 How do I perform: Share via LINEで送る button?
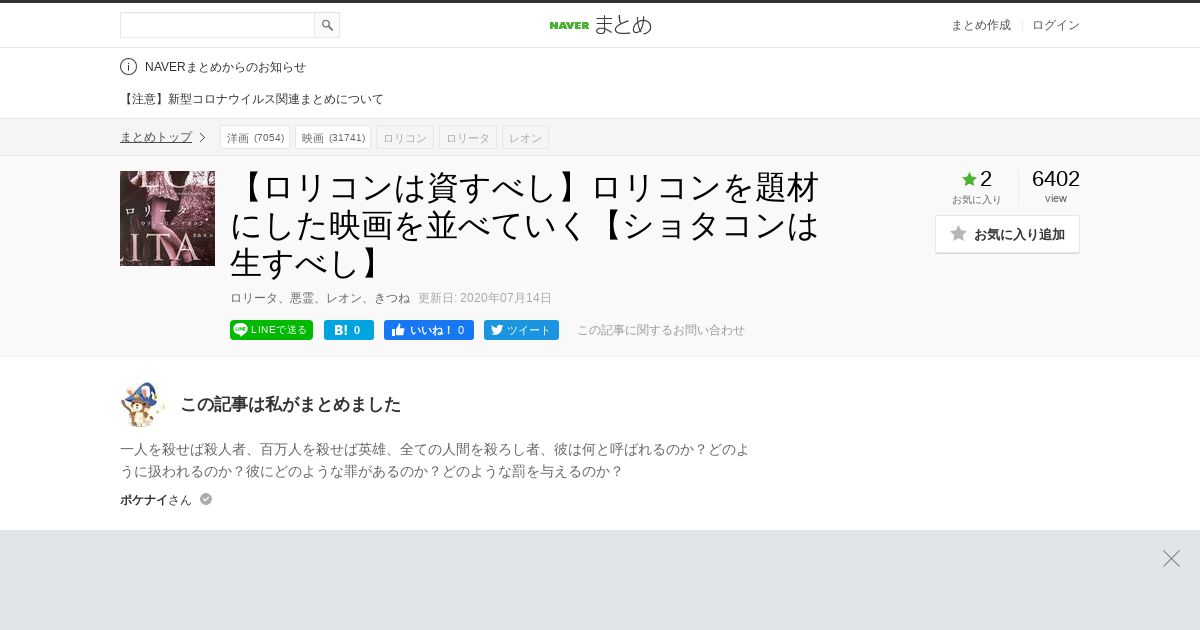pos(271,330)
